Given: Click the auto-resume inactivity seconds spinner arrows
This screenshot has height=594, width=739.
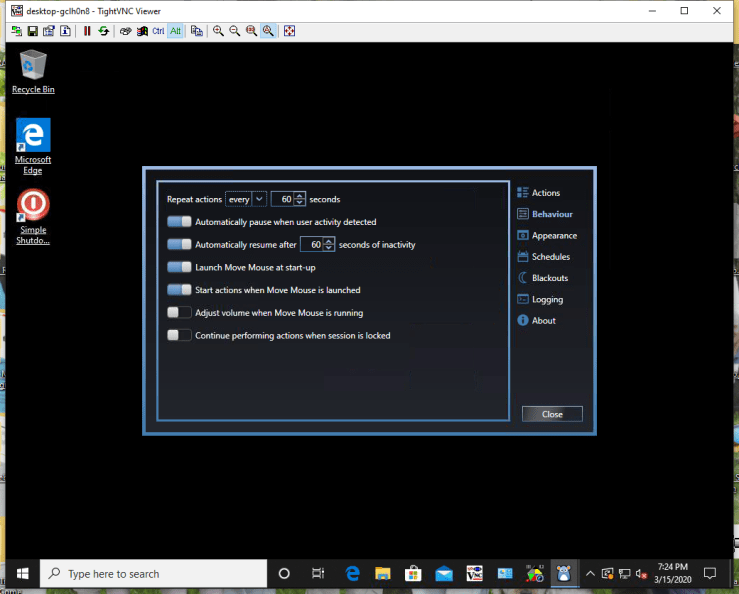Looking at the screenshot, I should (x=329, y=245).
